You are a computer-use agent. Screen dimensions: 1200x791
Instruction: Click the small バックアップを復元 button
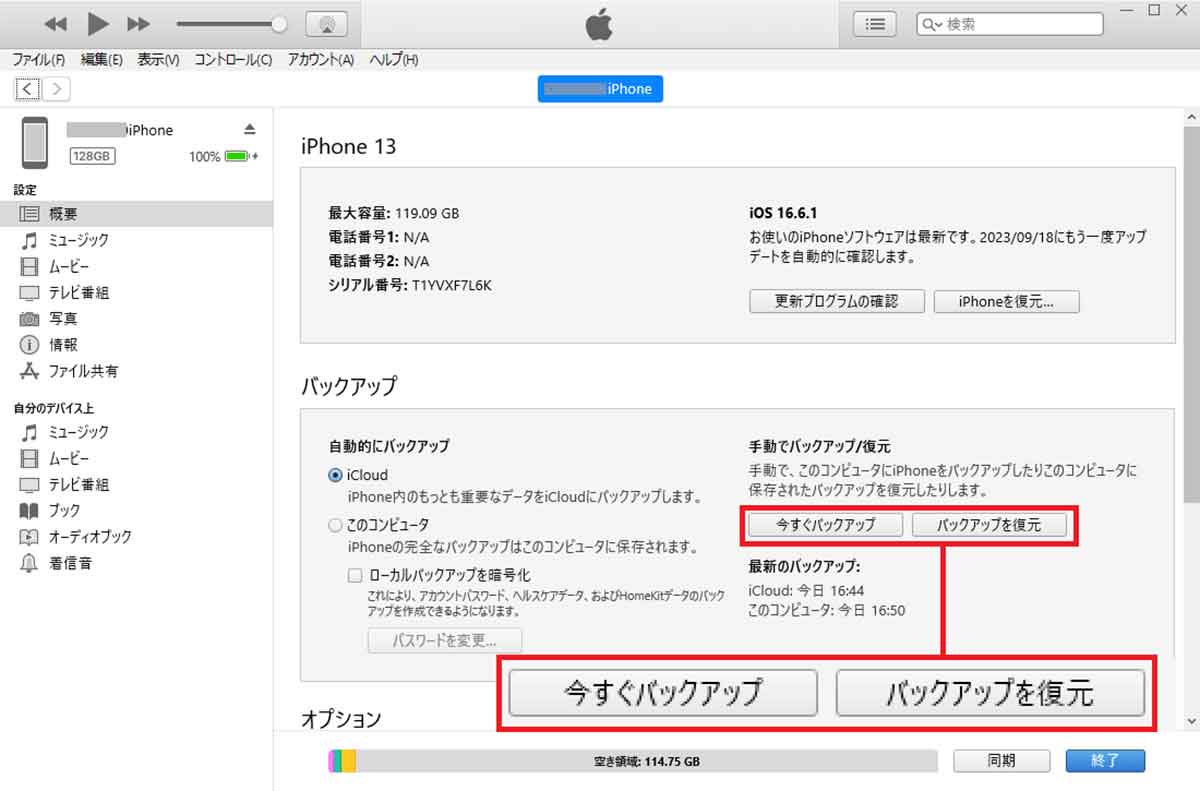[x=990, y=525]
